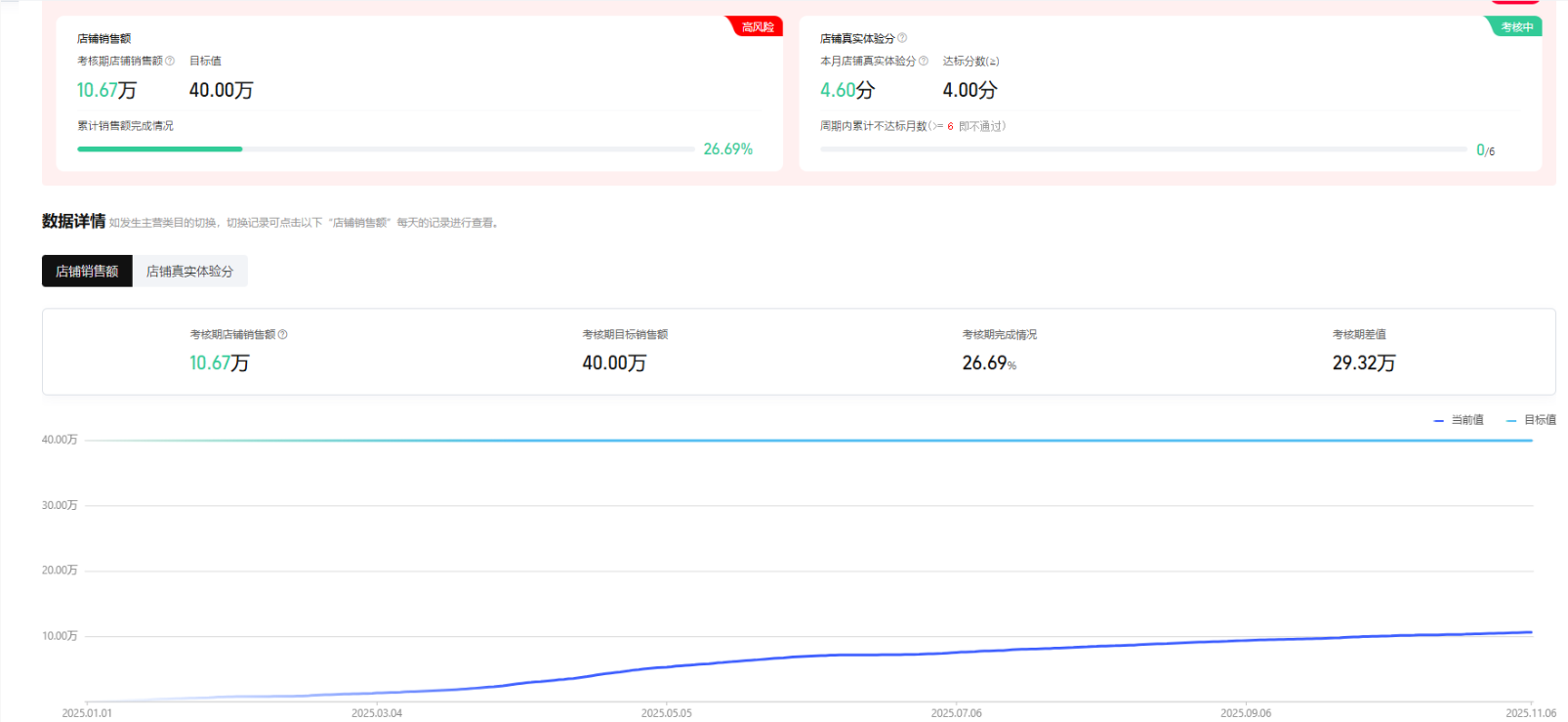Click help icon beside 本月店铺真实体验分
The width and height of the screenshot is (1568, 722).
click(924, 61)
